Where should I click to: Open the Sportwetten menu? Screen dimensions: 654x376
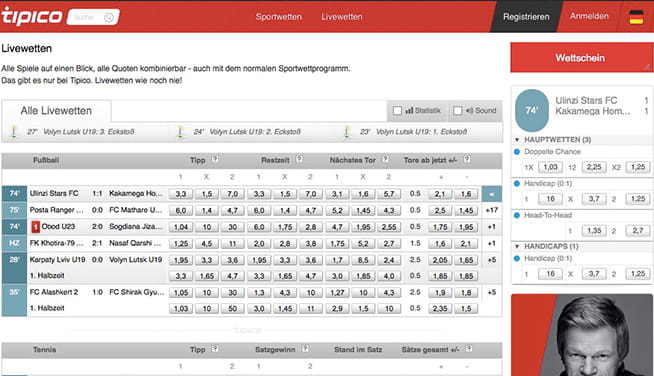pos(279,17)
